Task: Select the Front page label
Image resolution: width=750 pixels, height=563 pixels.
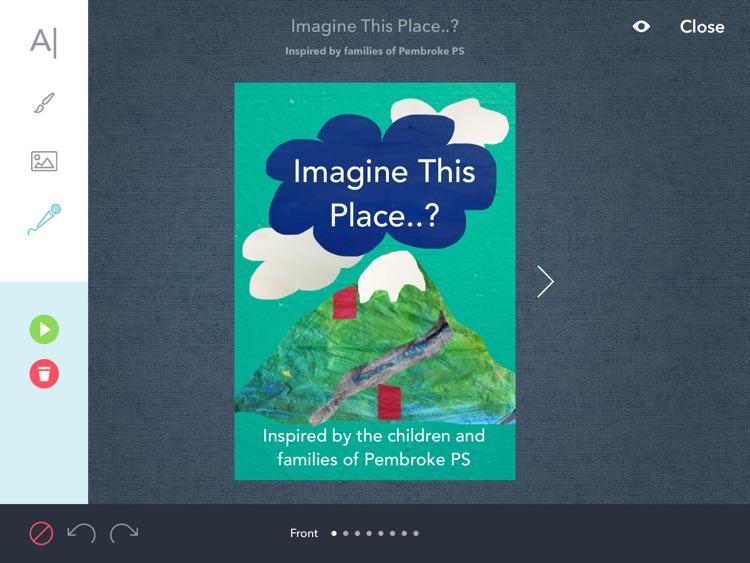Action: point(304,533)
